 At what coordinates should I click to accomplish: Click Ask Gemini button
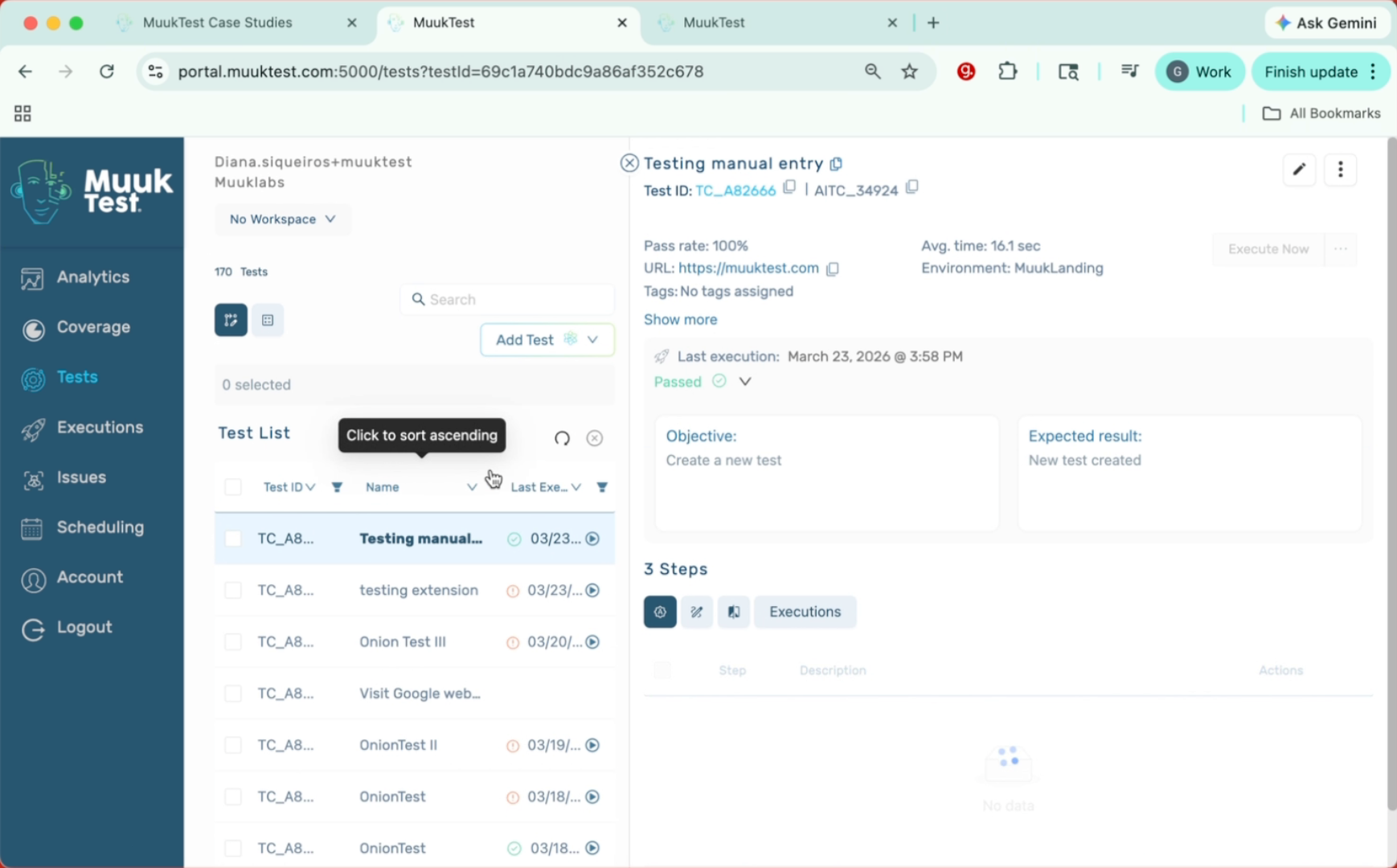click(1327, 23)
